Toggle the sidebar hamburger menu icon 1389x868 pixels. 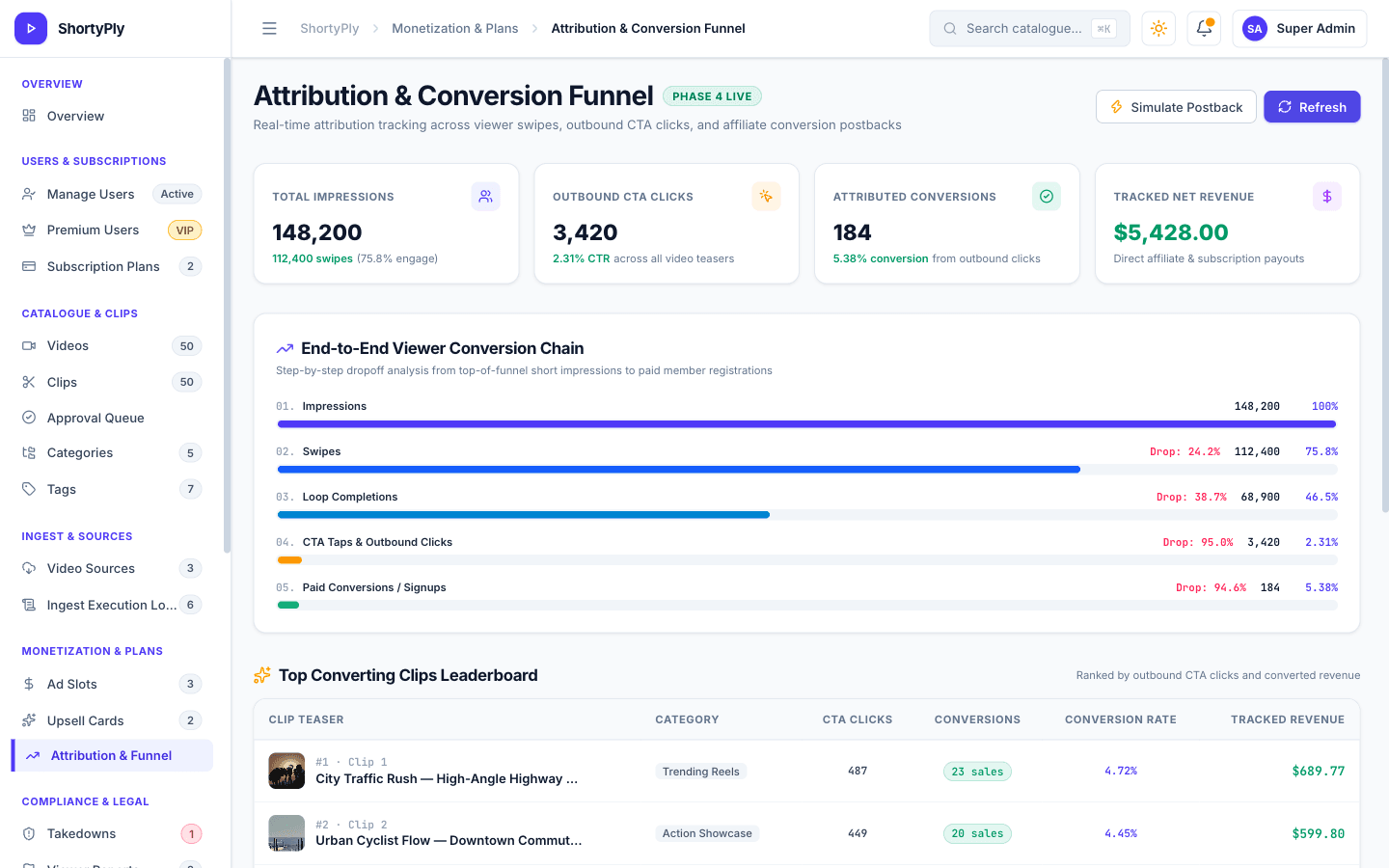269,29
